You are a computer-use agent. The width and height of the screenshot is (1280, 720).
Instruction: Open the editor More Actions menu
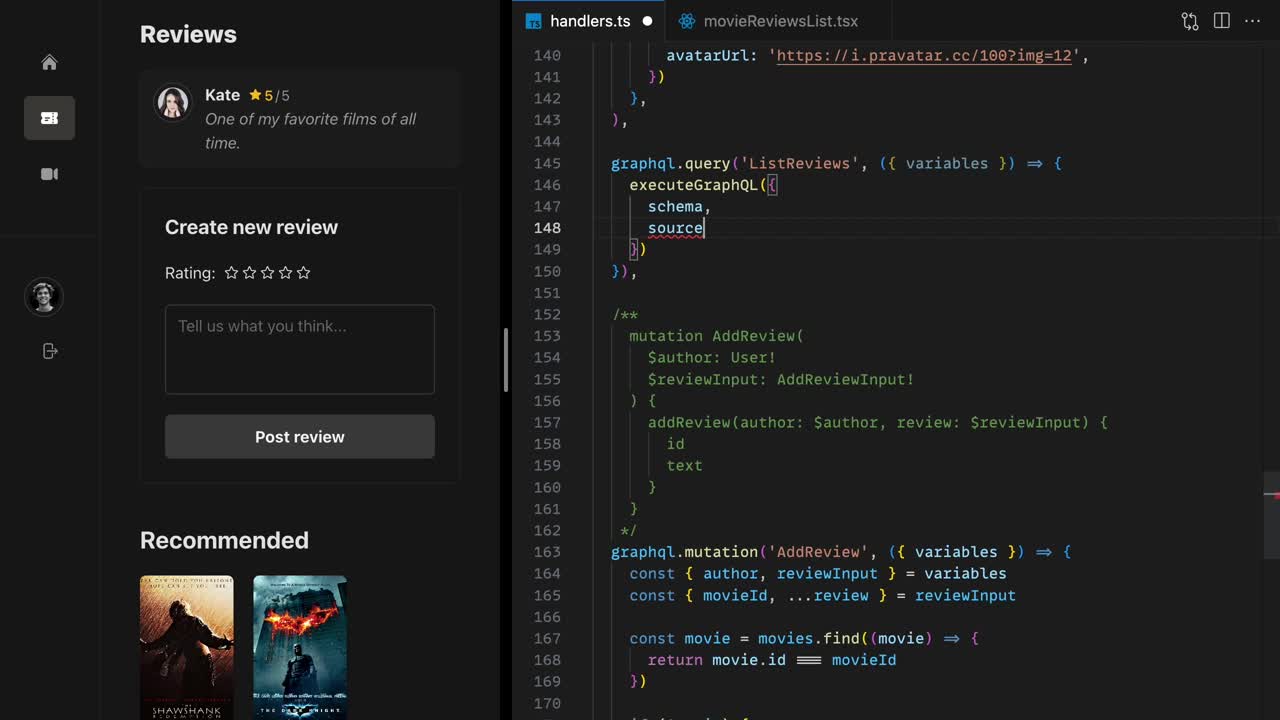pyautogui.click(x=1253, y=21)
